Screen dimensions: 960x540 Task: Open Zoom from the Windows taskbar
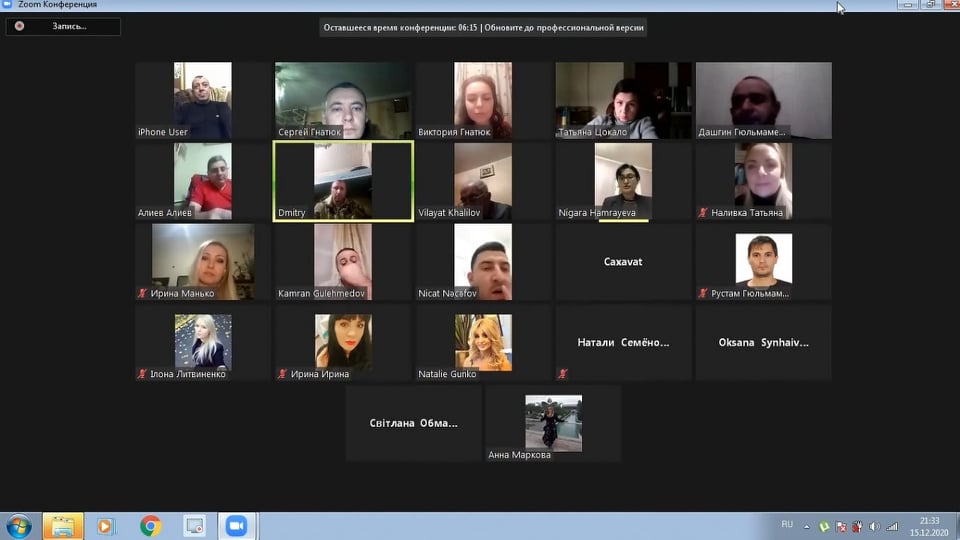coord(237,526)
